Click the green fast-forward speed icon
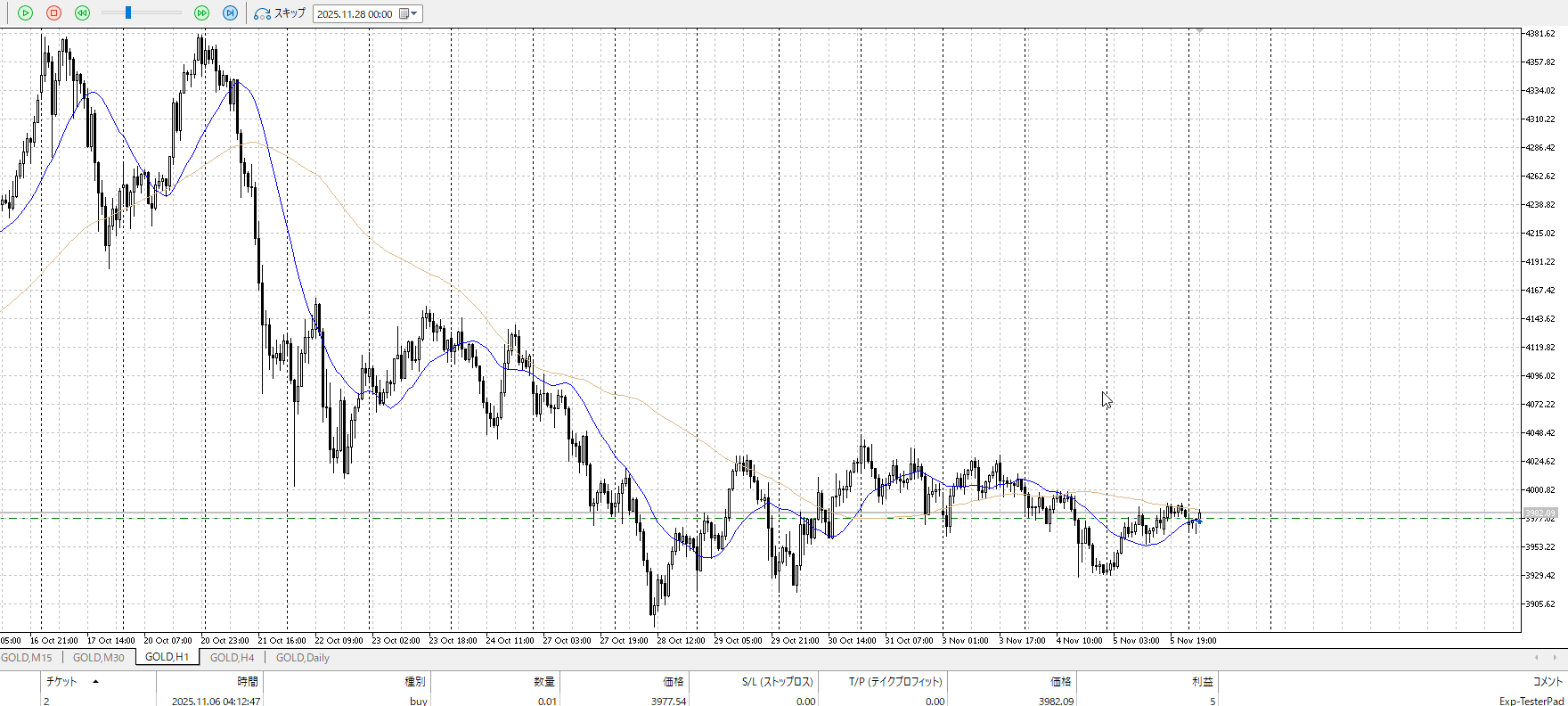Screen dimensions: 1568x706 pyautogui.click(x=201, y=13)
